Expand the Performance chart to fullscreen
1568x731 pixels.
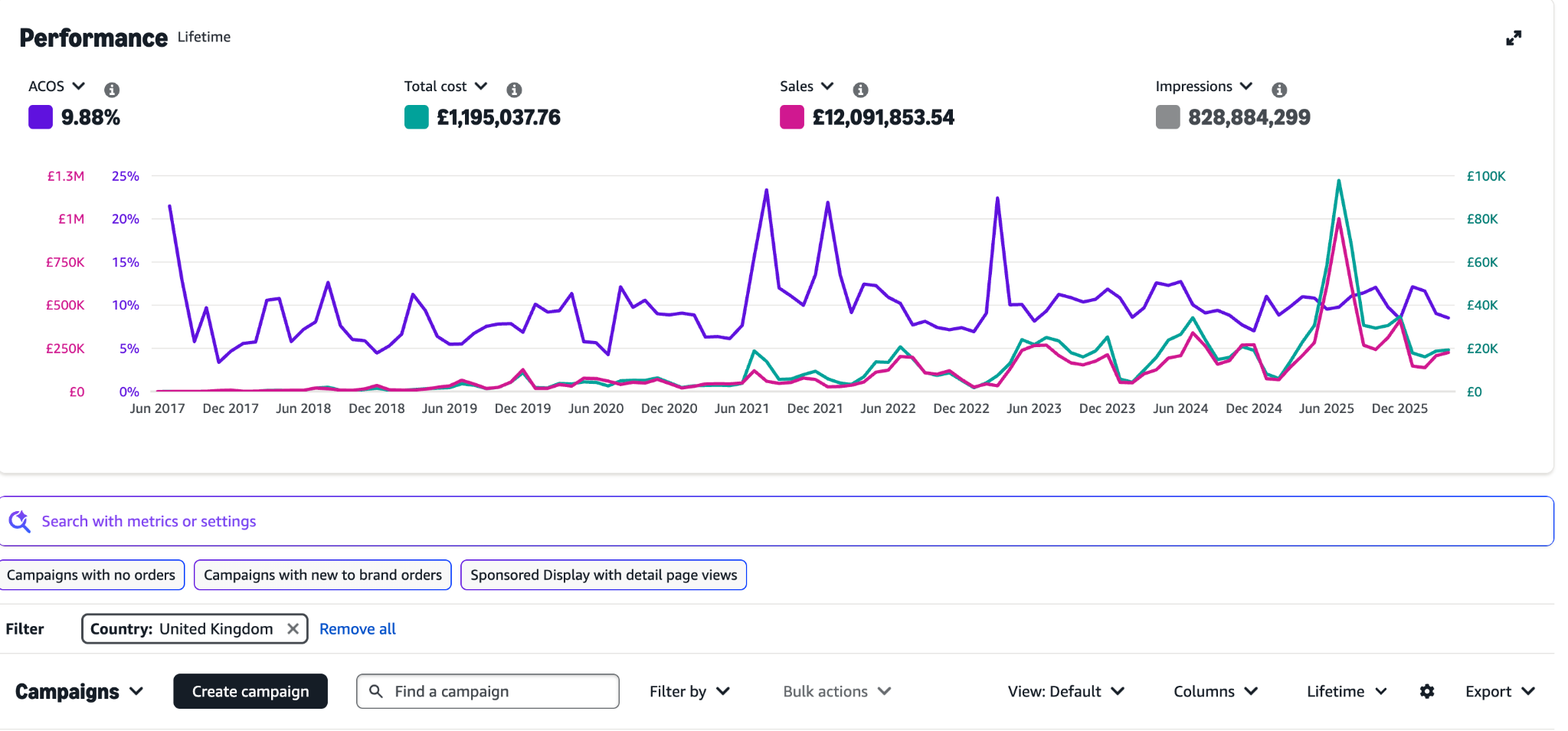1514,38
